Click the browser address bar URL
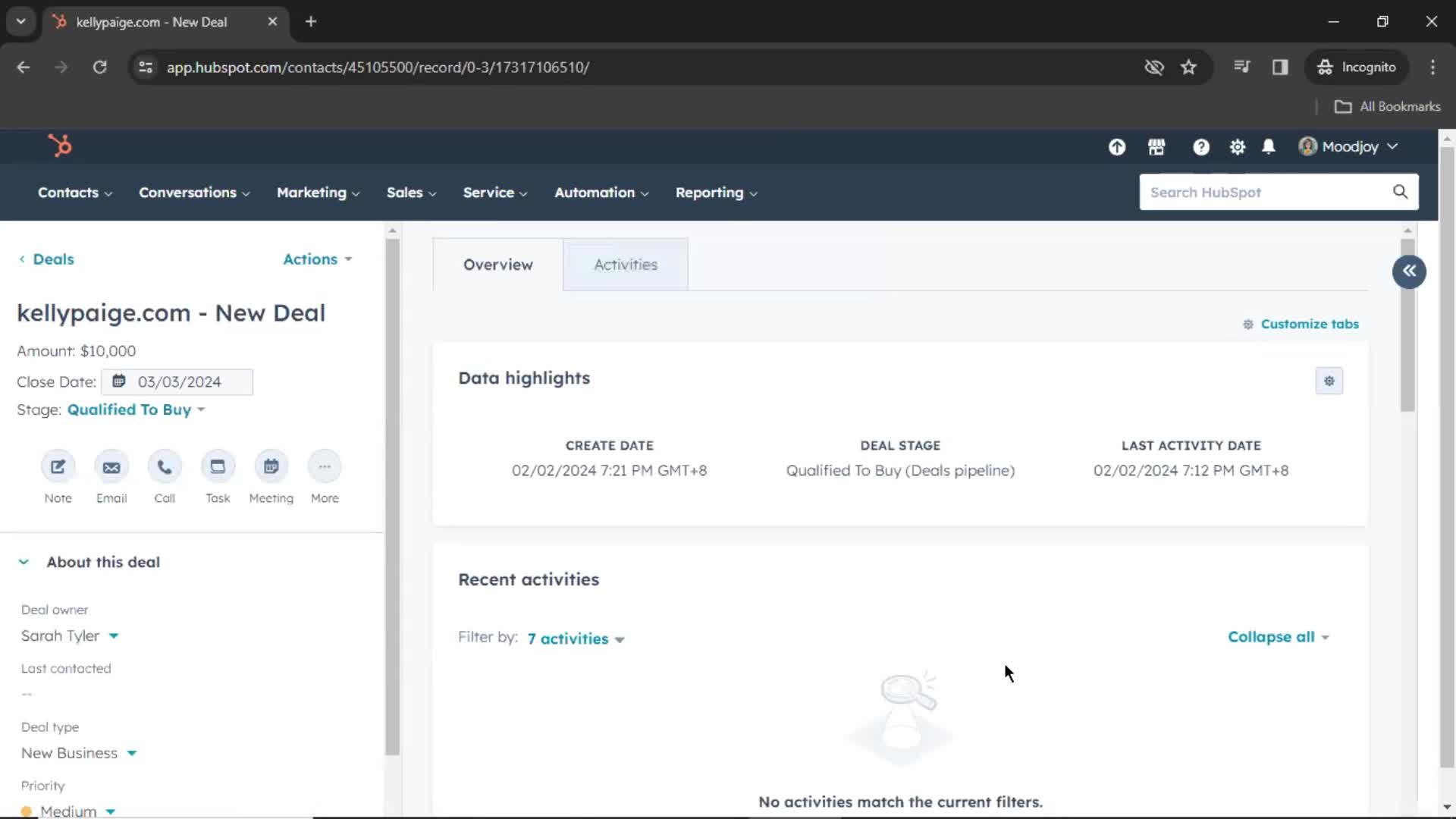The width and height of the screenshot is (1456, 819). [x=378, y=67]
